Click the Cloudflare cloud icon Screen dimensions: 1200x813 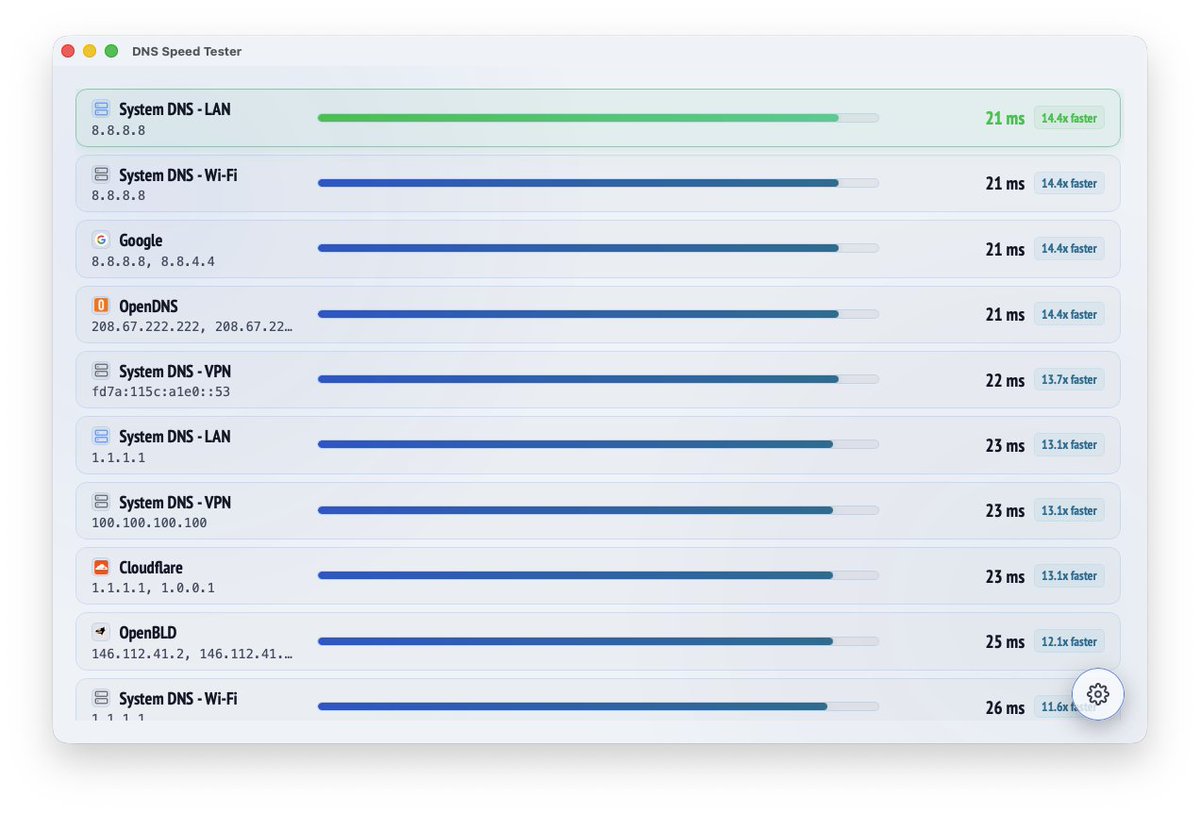pos(101,567)
